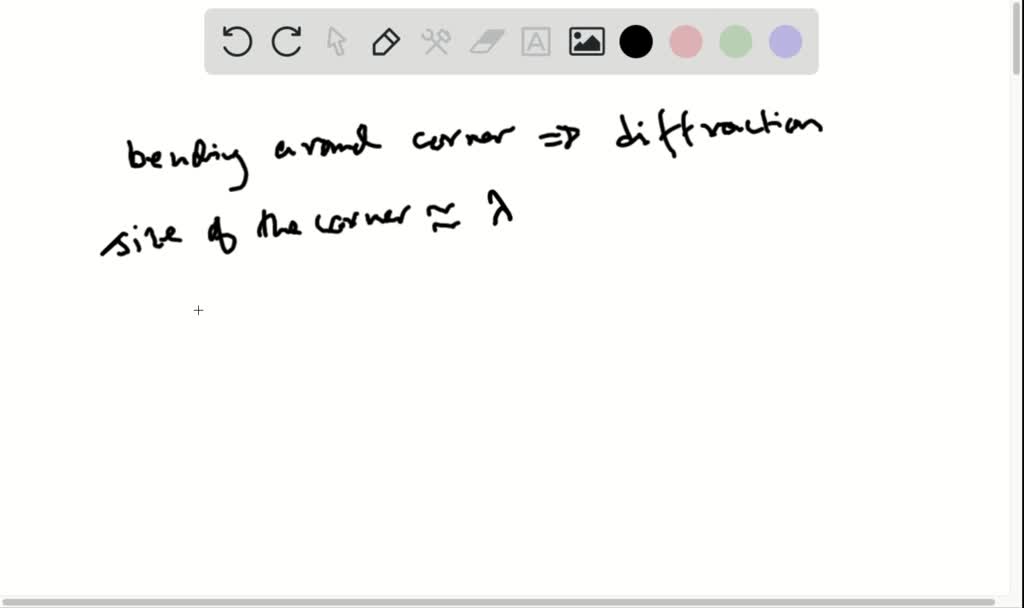Image resolution: width=1024 pixels, height=608 pixels.
Task: Click the insert image icon
Action: tap(587, 42)
